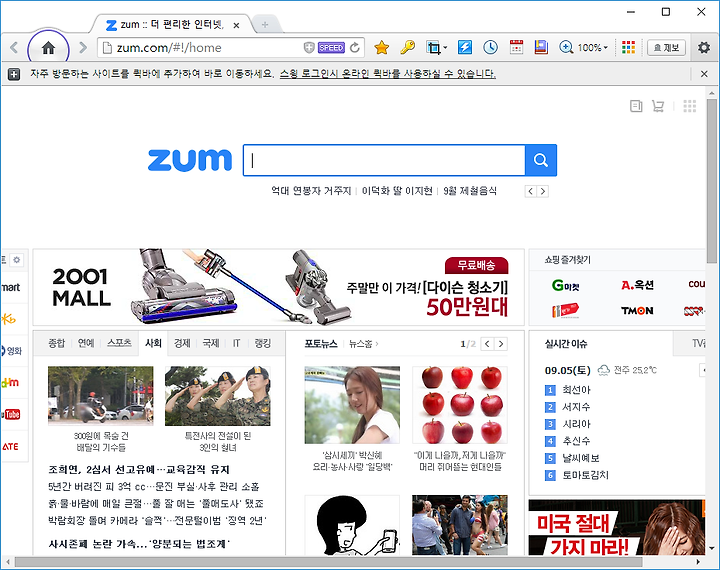Open trending keyword 토마토김치
720x570 pixels.
pyautogui.click(x=585, y=475)
